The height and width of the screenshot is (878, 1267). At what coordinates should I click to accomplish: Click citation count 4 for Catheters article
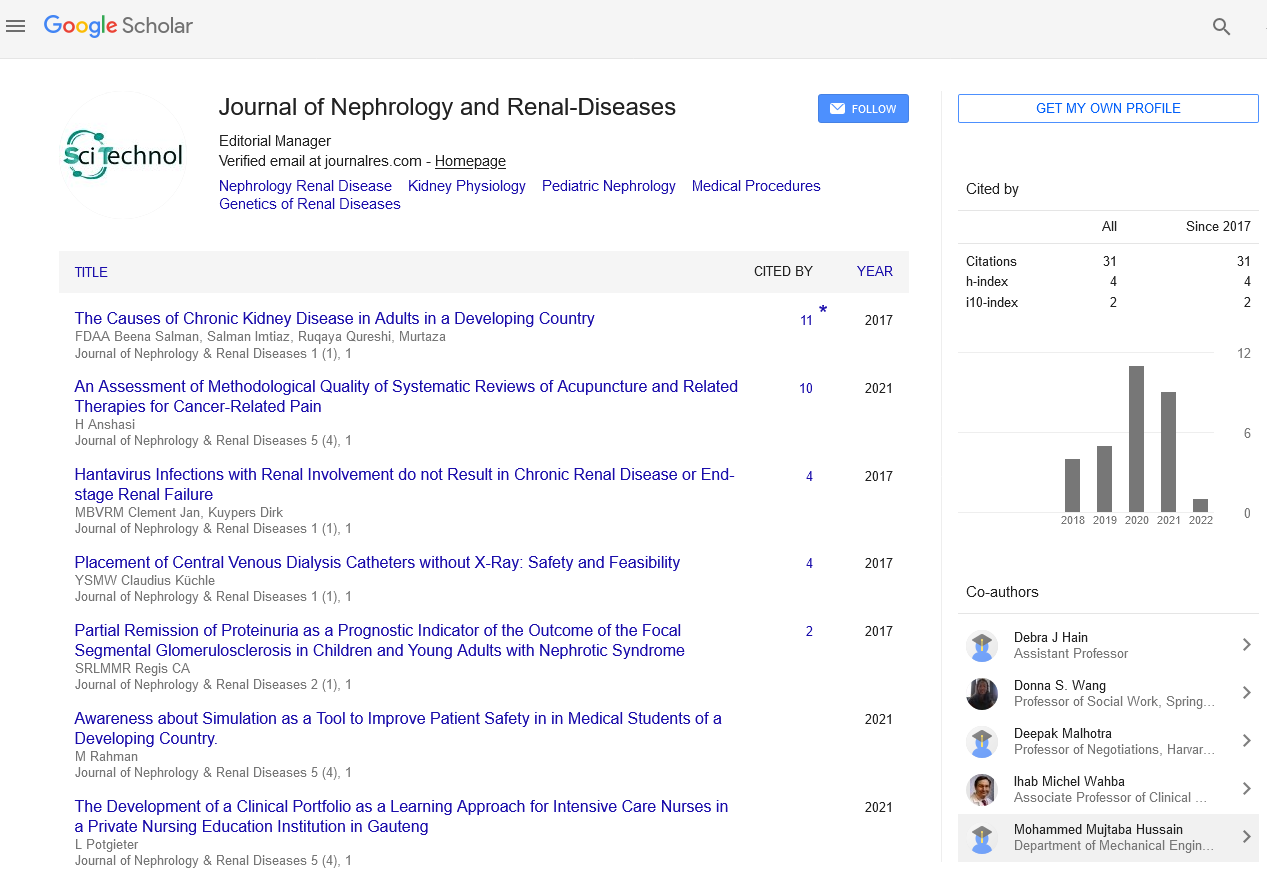pos(809,563)
